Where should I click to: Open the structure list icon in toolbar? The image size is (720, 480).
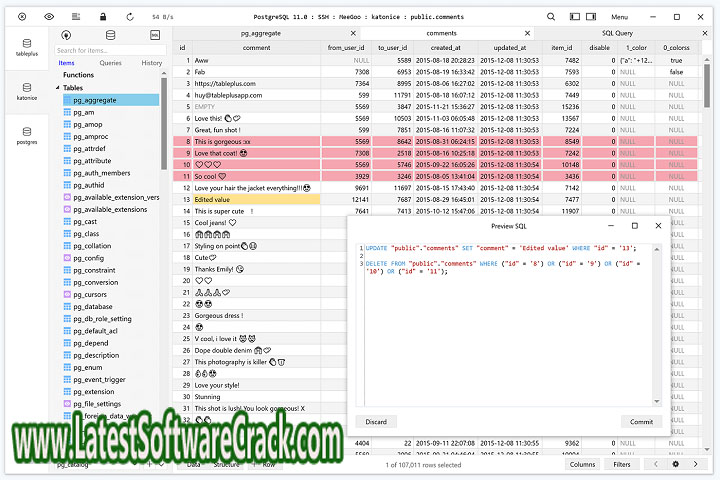tap(76, 17)
